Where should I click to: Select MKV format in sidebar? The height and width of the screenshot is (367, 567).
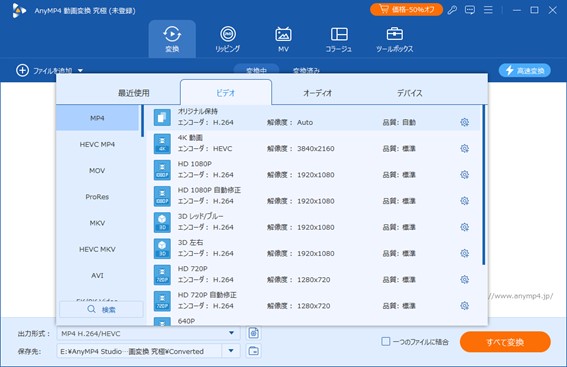point(97,223)
